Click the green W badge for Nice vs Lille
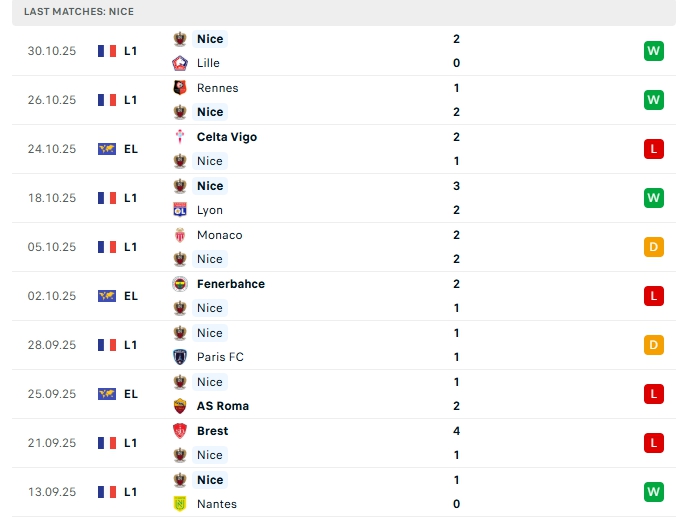 pos(654,51)
